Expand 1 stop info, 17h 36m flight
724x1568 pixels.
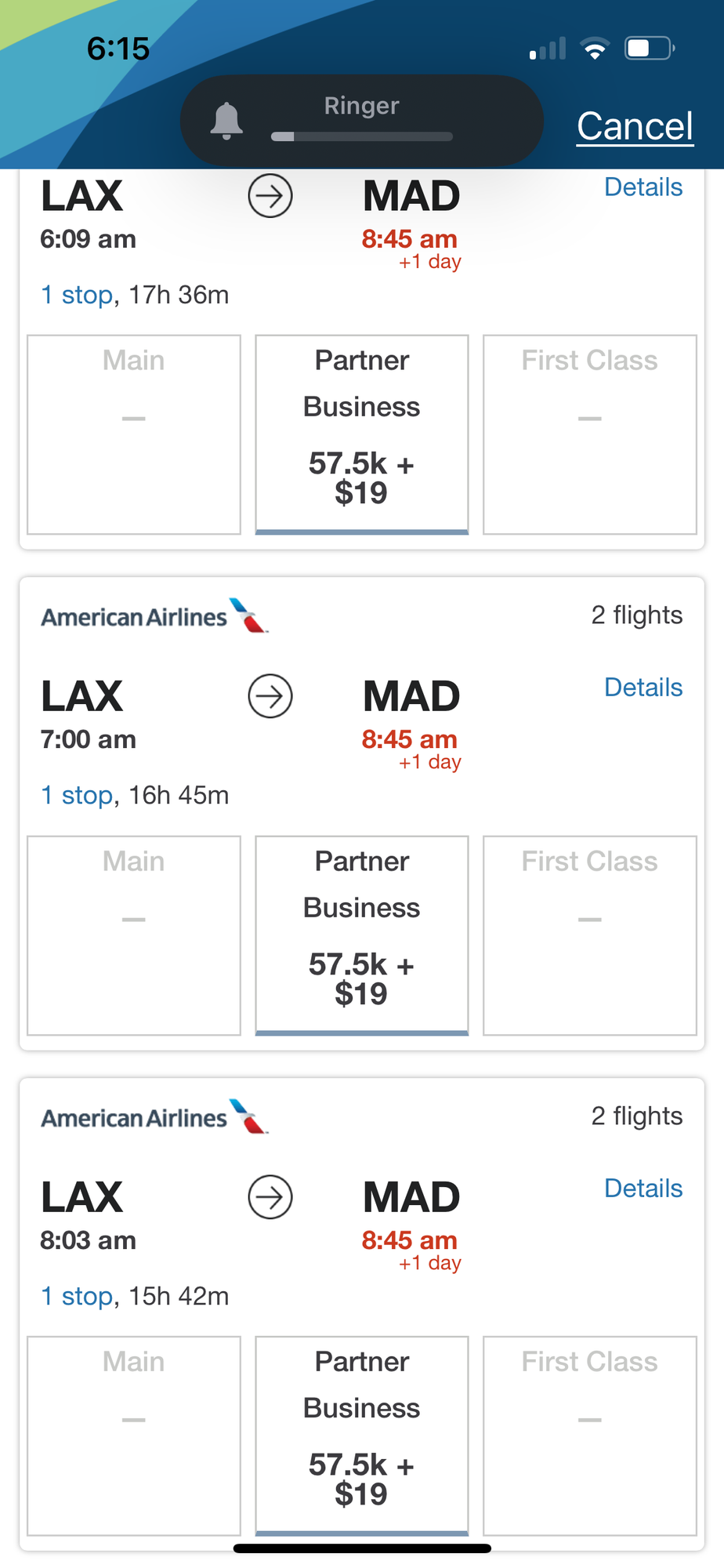coord(77,296)
